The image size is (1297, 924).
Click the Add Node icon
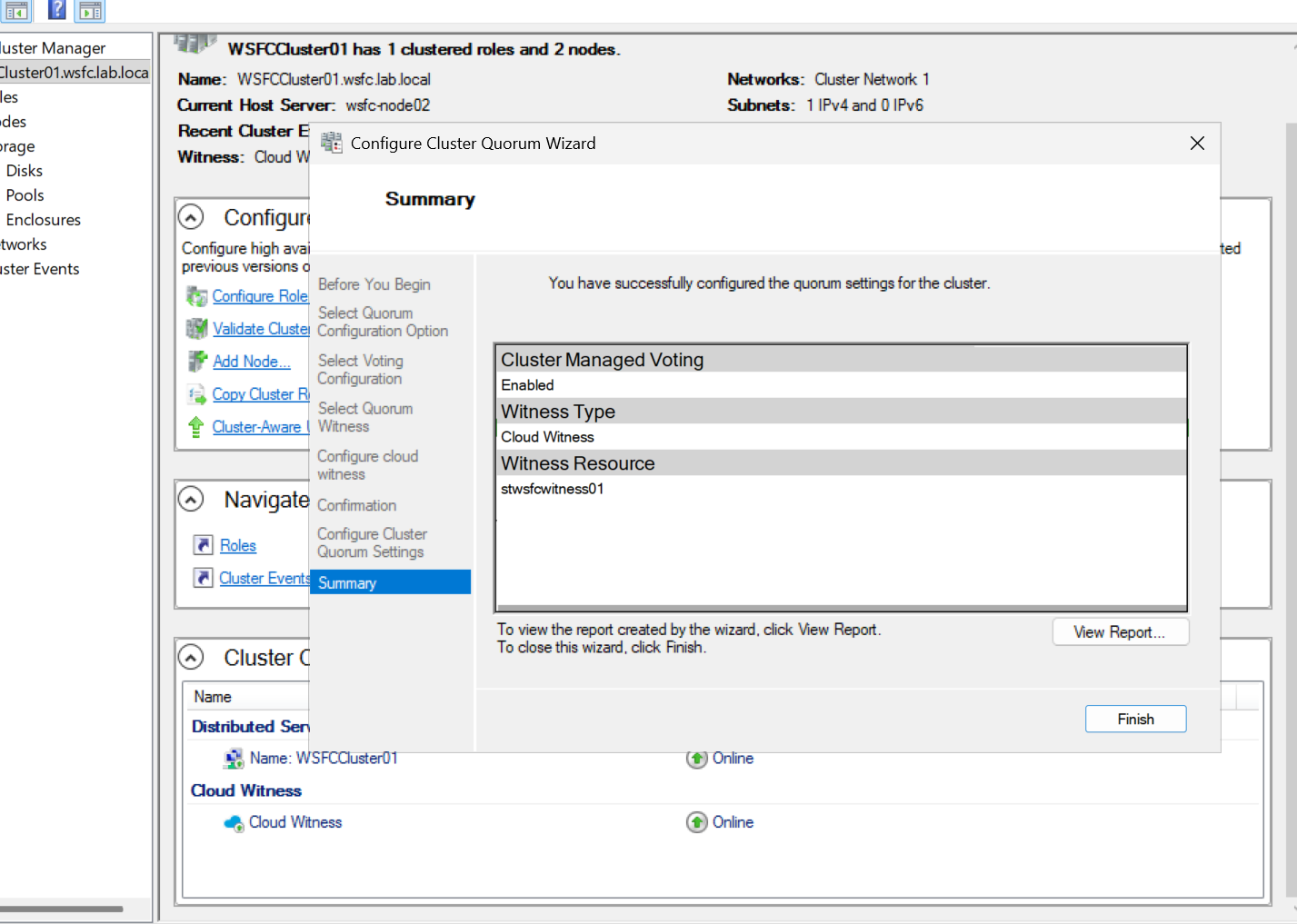(196, 362)
